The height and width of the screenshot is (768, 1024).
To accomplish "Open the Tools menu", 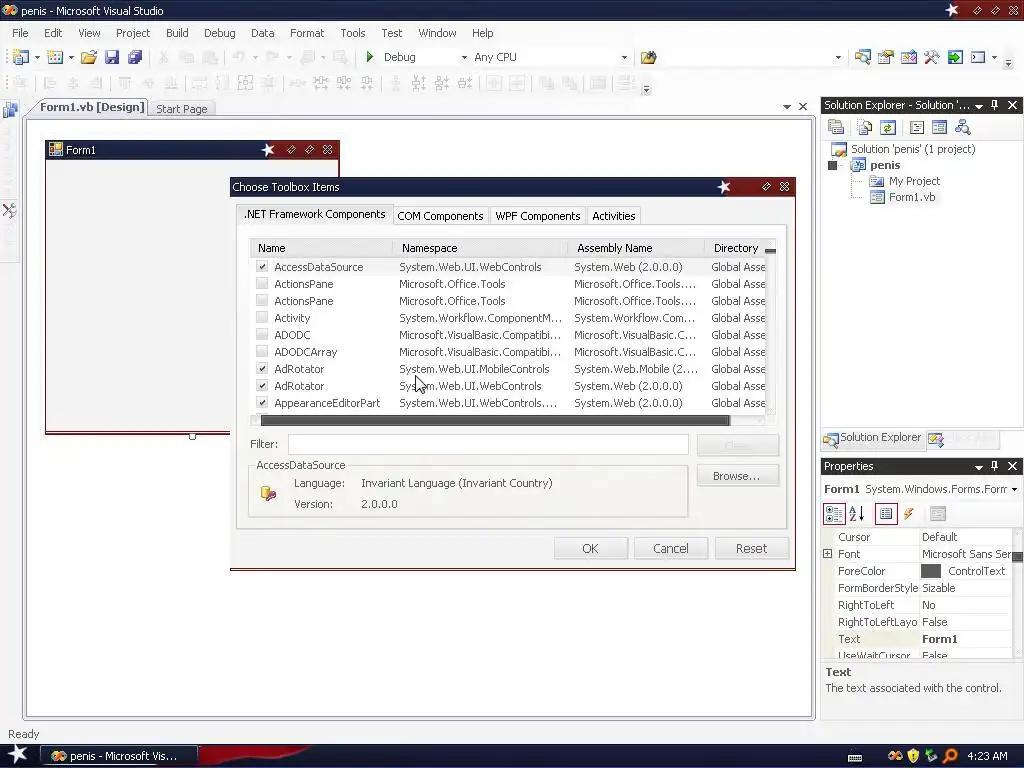I will (x=353, y=33).
